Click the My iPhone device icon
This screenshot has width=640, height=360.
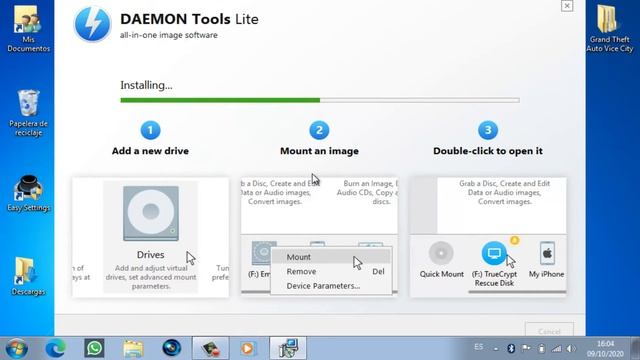click(547, 253)
